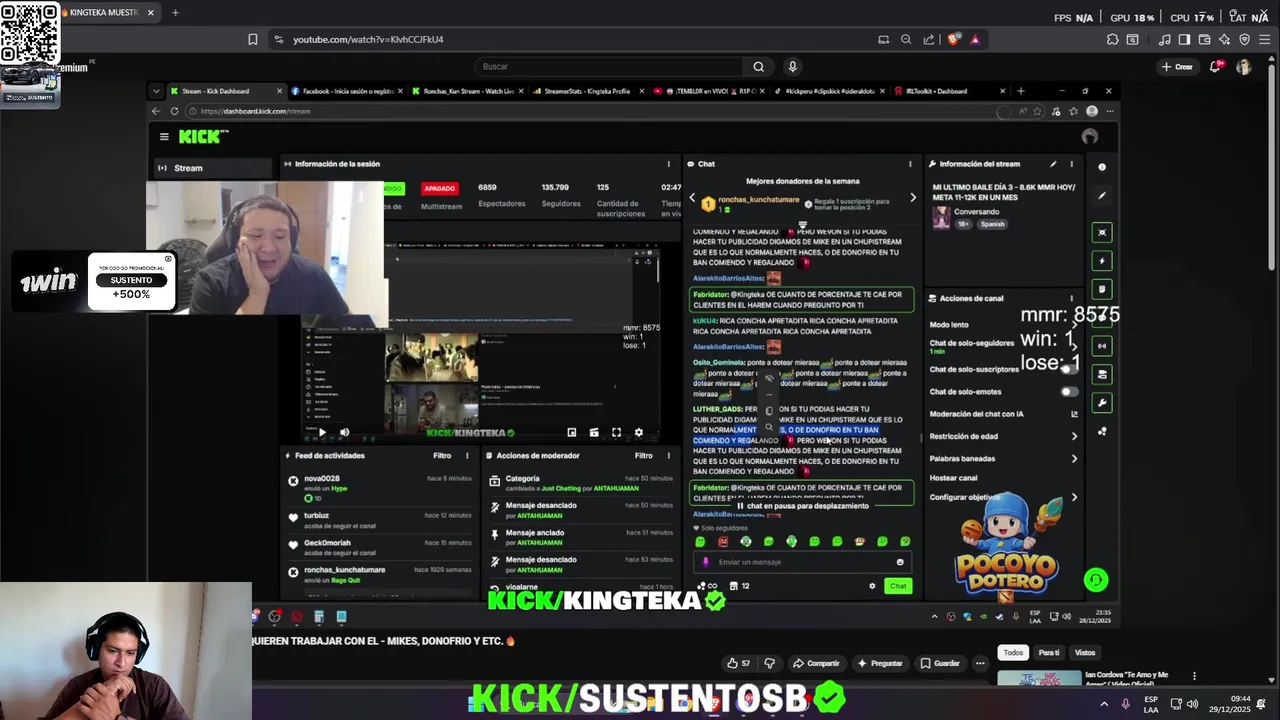The height and width of the screenshot is (720, 1280).
Task: Expand Configurar objetivos option
Action: click(x=1003, y=497)
